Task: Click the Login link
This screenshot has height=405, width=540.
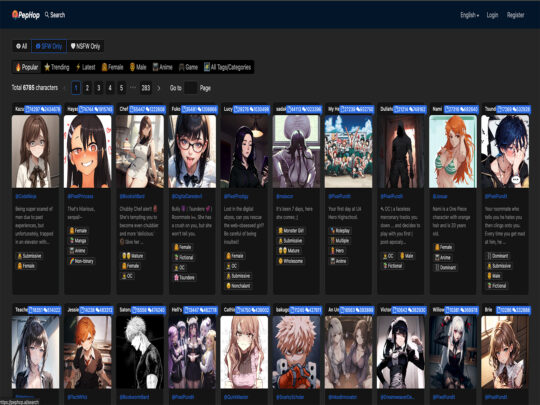Action: (492, 15)
